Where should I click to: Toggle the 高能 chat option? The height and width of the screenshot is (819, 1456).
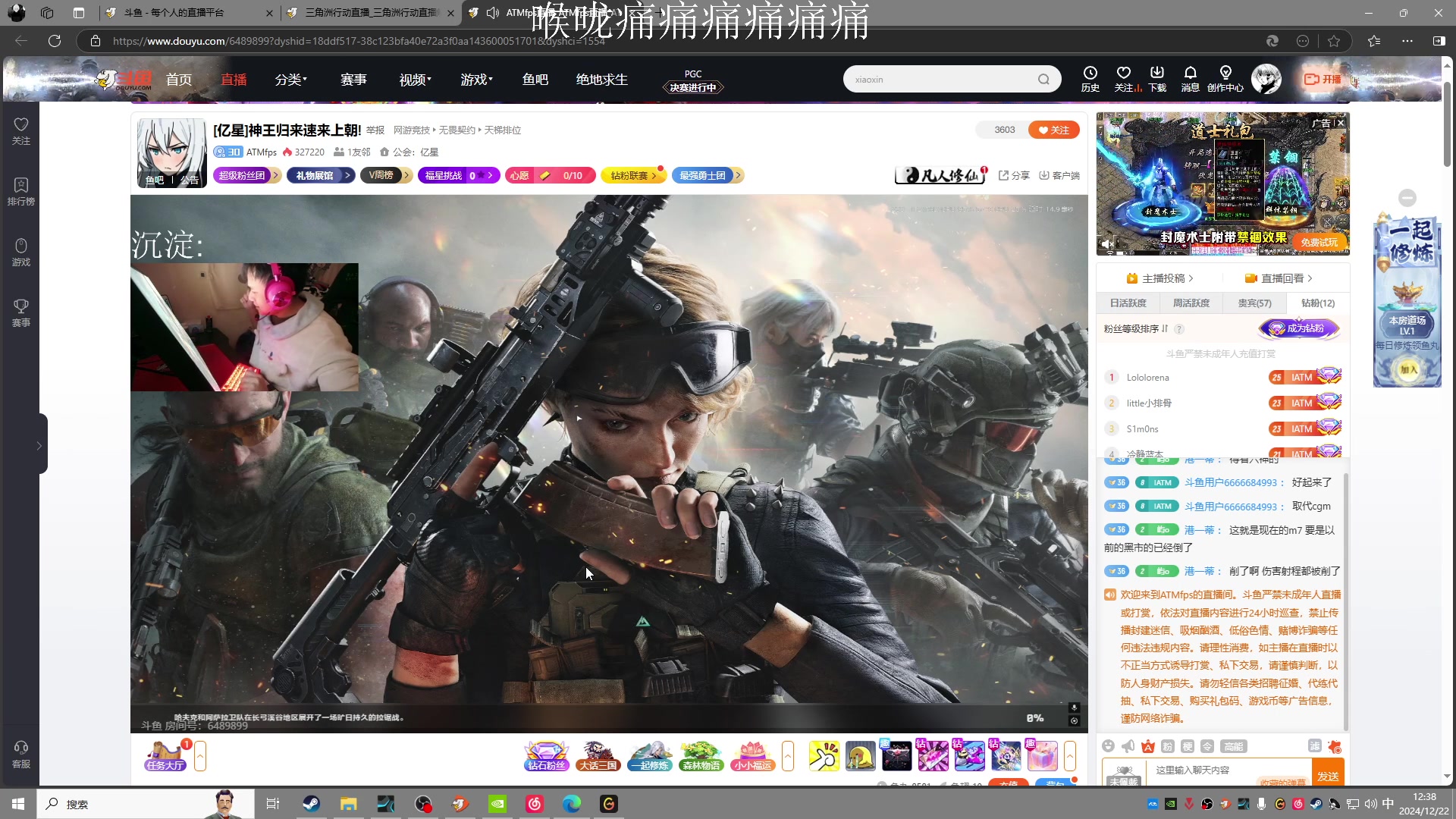click(1234, 746)
